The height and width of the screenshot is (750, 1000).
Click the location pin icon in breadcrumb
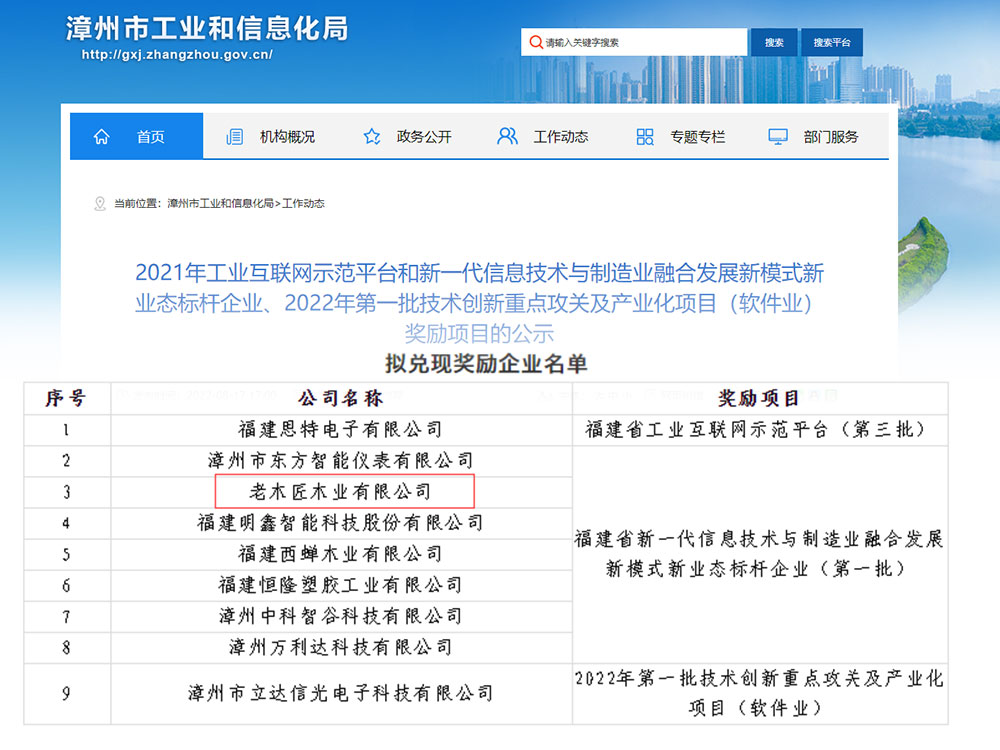[99, 203]
